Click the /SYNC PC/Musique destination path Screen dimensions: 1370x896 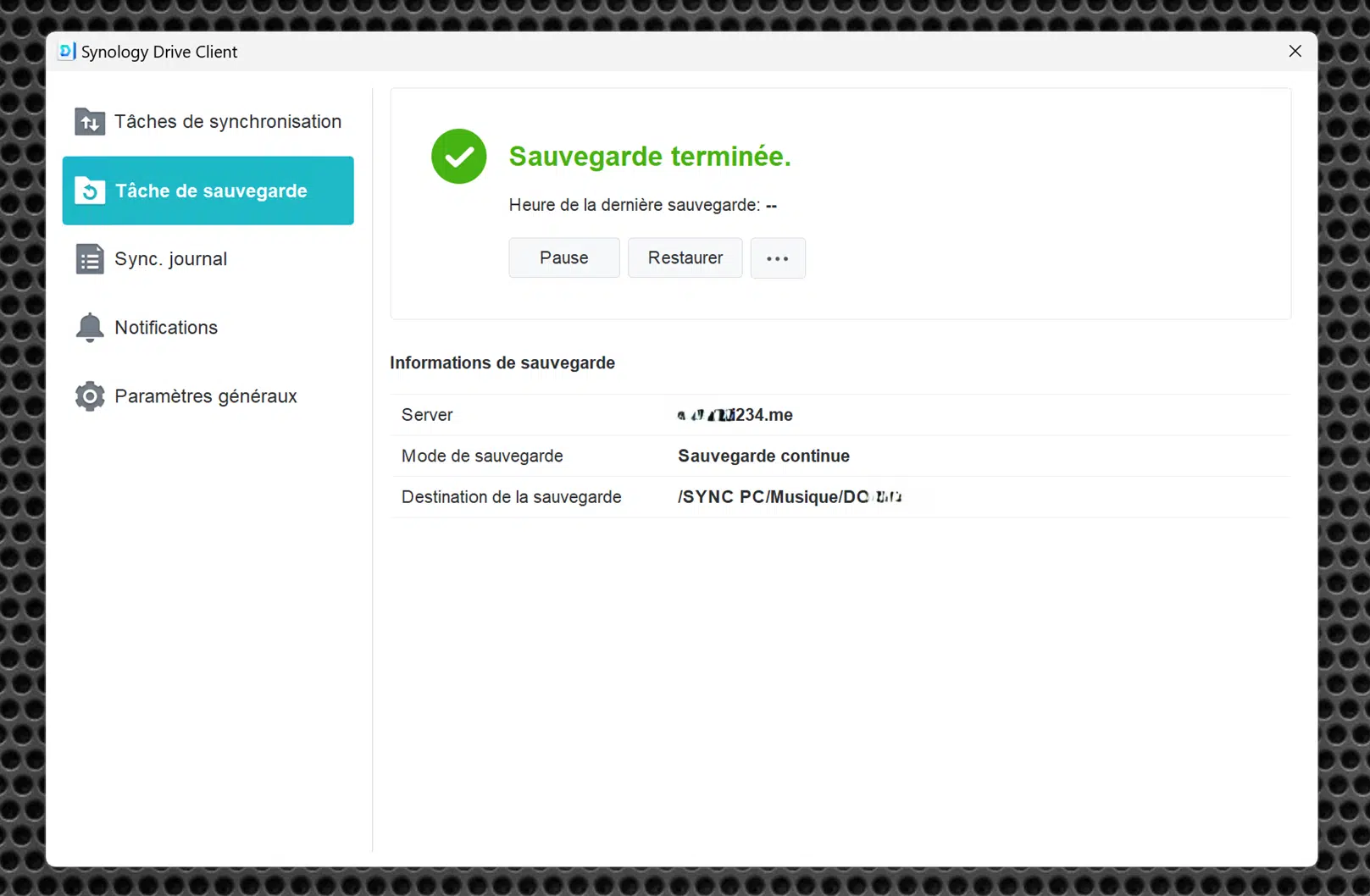[790, 497]
